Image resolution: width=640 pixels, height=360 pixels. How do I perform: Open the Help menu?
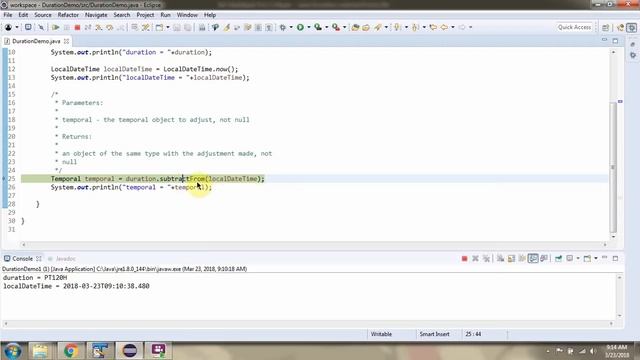[210, 15]
